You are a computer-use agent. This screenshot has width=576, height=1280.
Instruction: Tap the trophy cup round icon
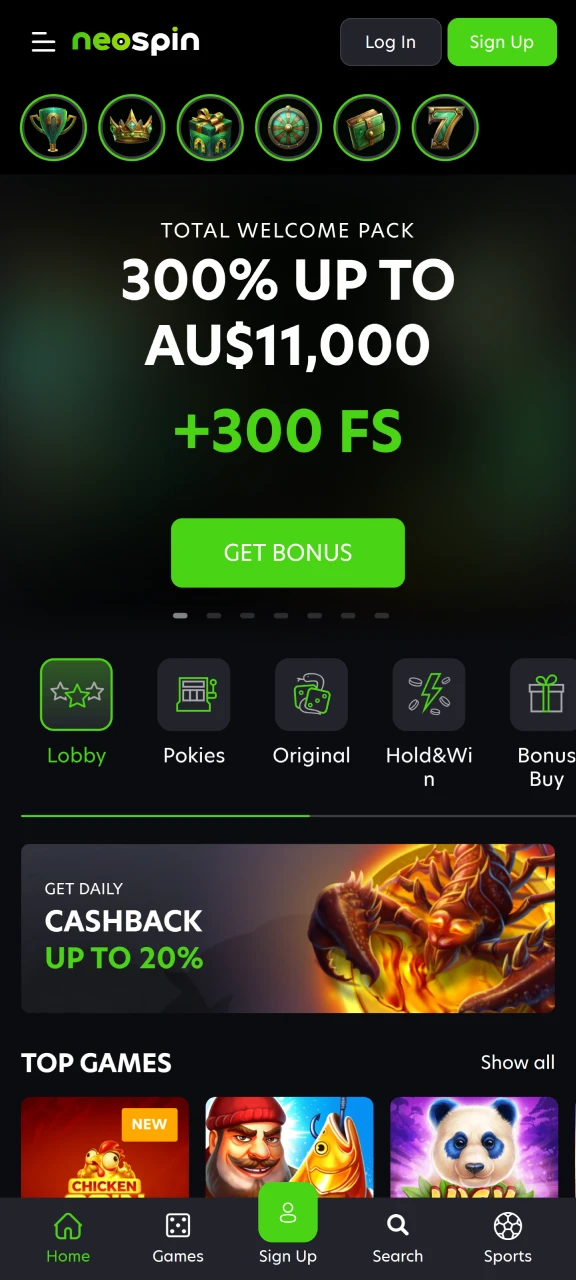(54, 128)
